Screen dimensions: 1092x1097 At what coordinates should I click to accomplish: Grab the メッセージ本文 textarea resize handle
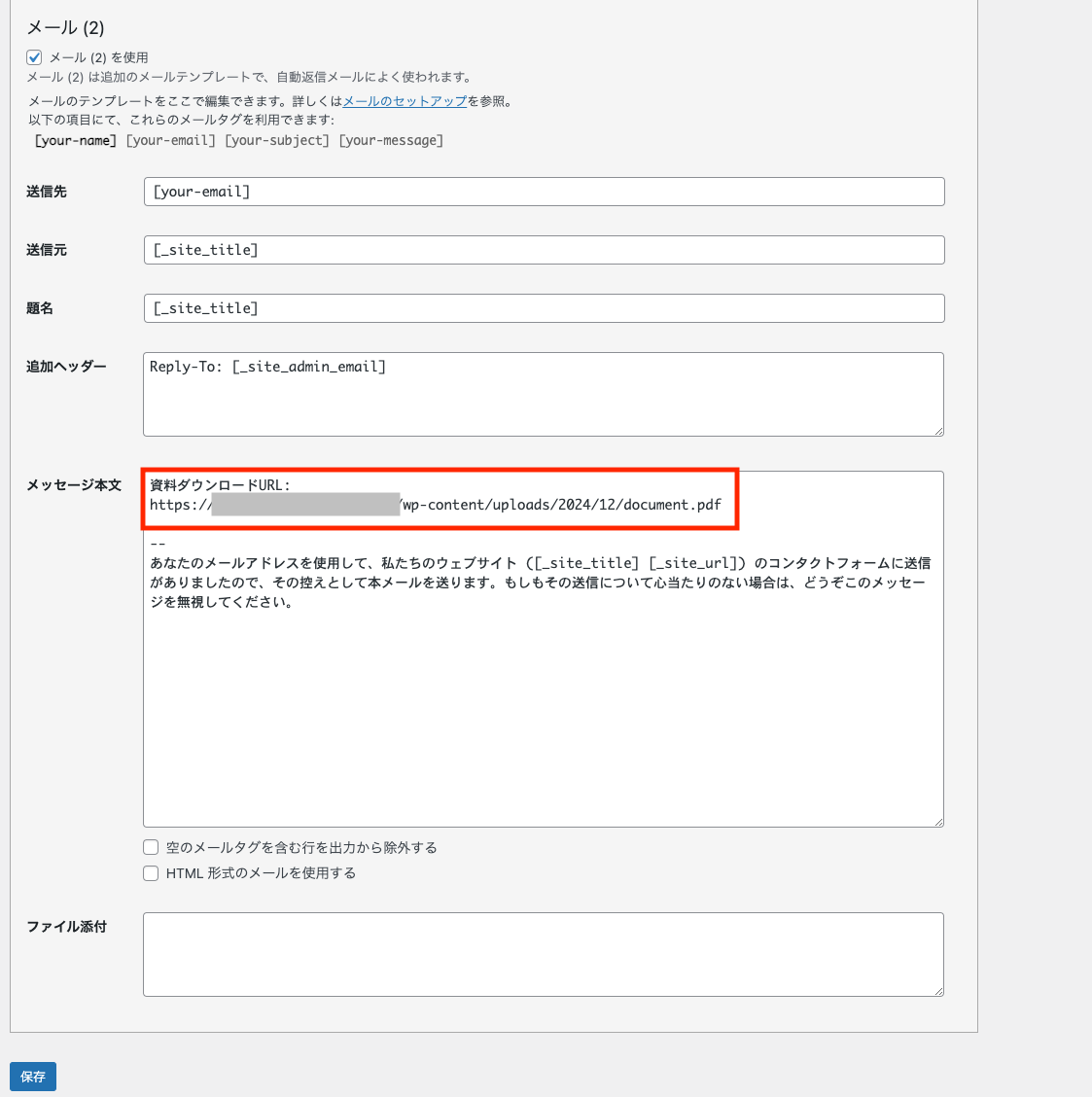[x=938, y=822]
